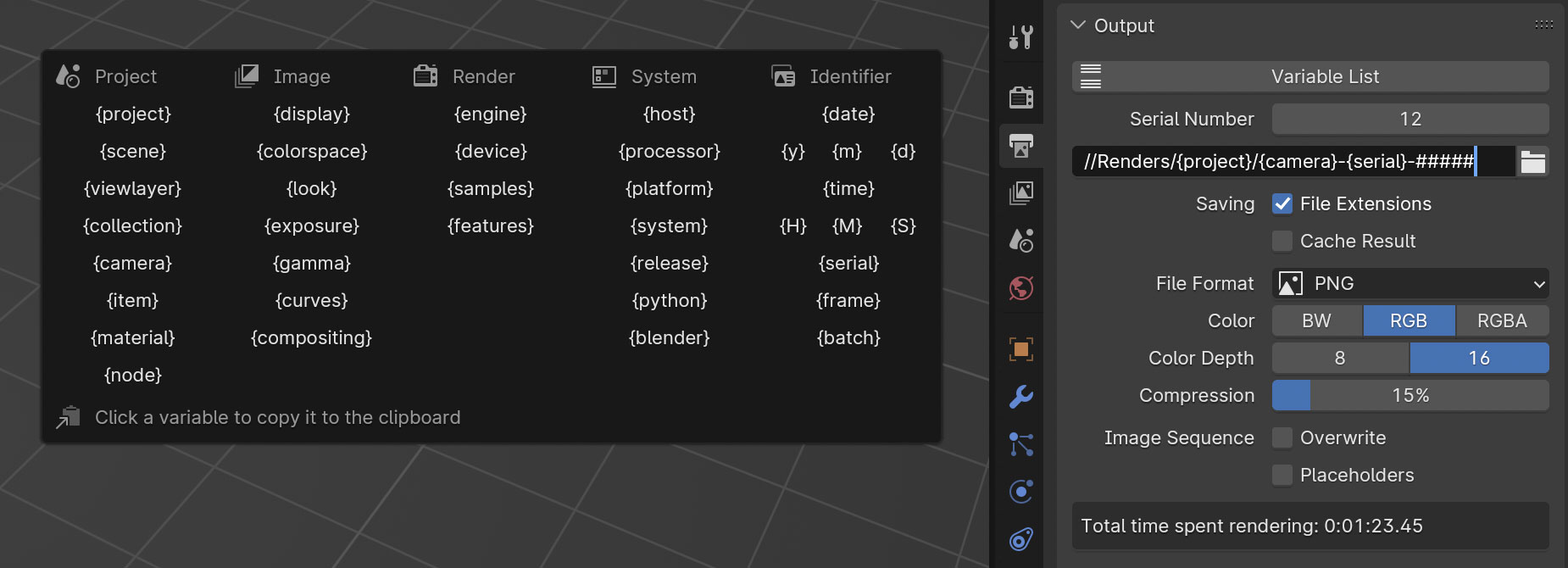Copy the {project} variable
Screen dimensions: 1568x568
coord(133,114)
